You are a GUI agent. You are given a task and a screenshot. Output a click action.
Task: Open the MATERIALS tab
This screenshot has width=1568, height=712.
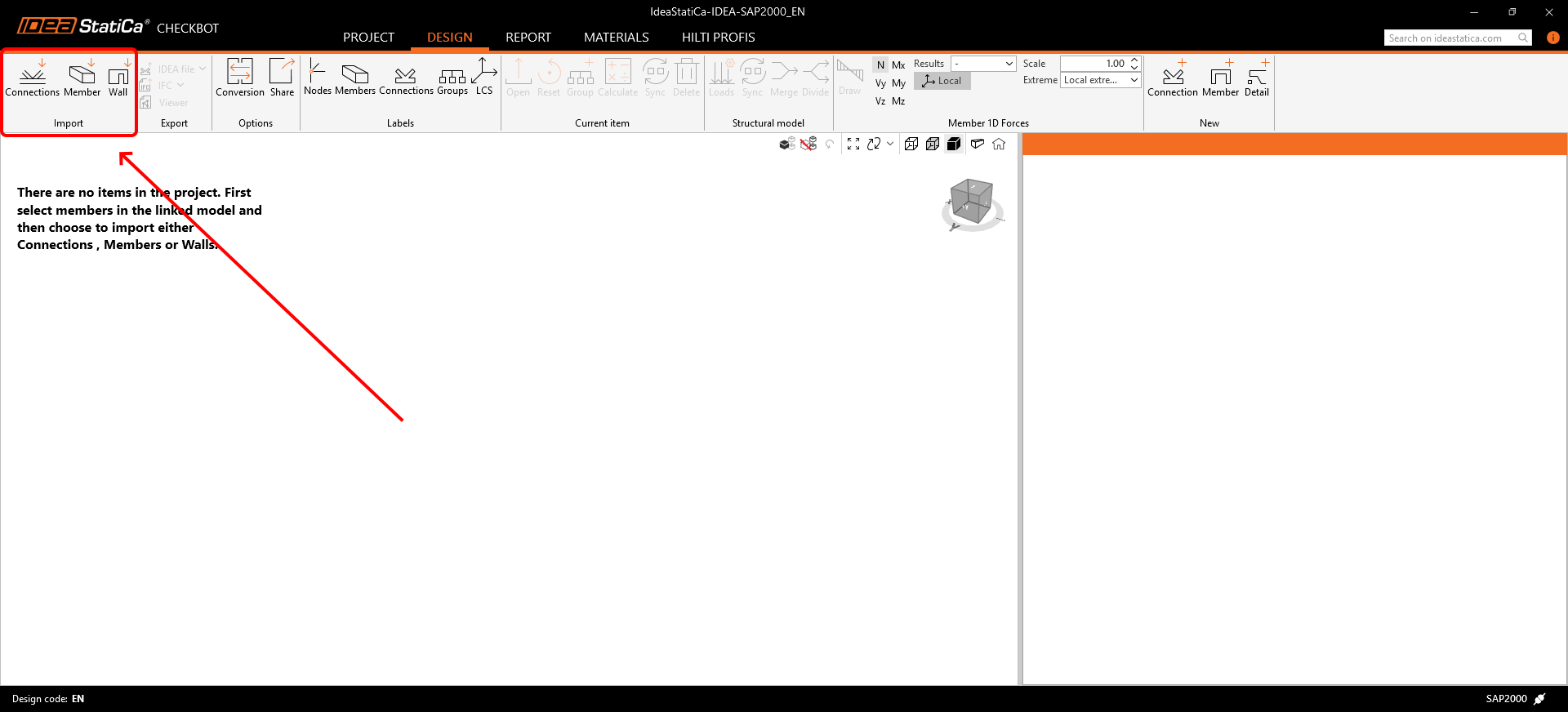[616, 38]
